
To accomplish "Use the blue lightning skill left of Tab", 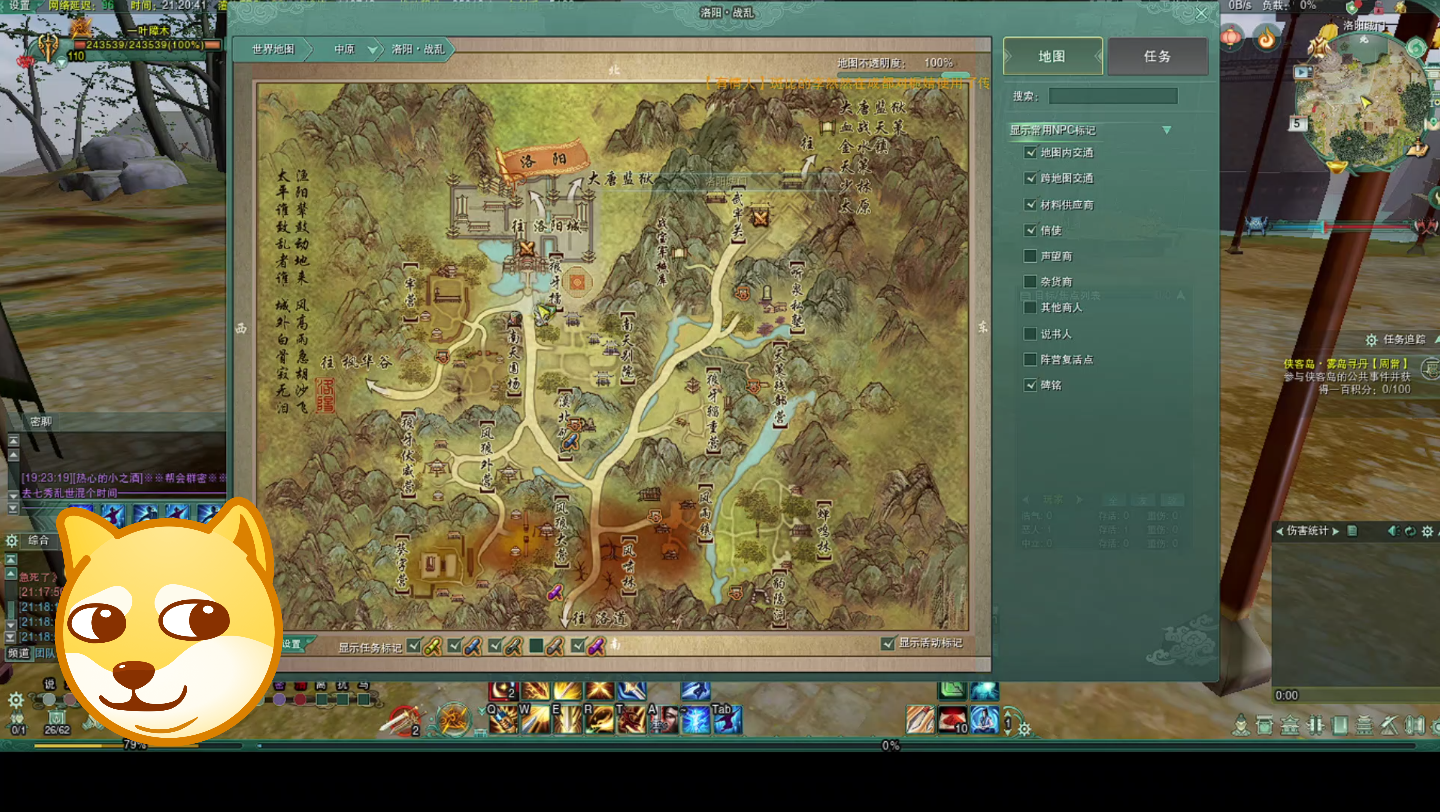I will (x=696, y=720).
